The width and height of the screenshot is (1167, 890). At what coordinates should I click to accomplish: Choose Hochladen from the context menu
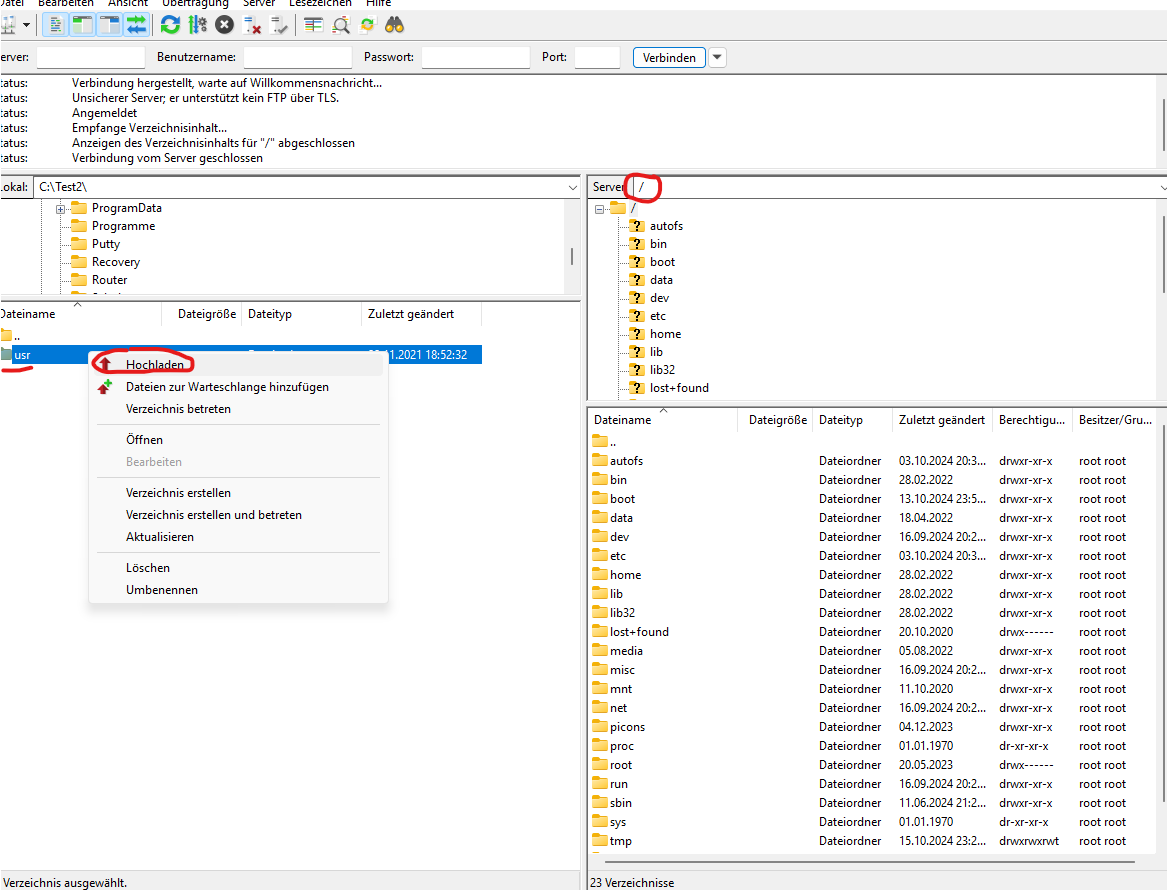click(154, 365)
